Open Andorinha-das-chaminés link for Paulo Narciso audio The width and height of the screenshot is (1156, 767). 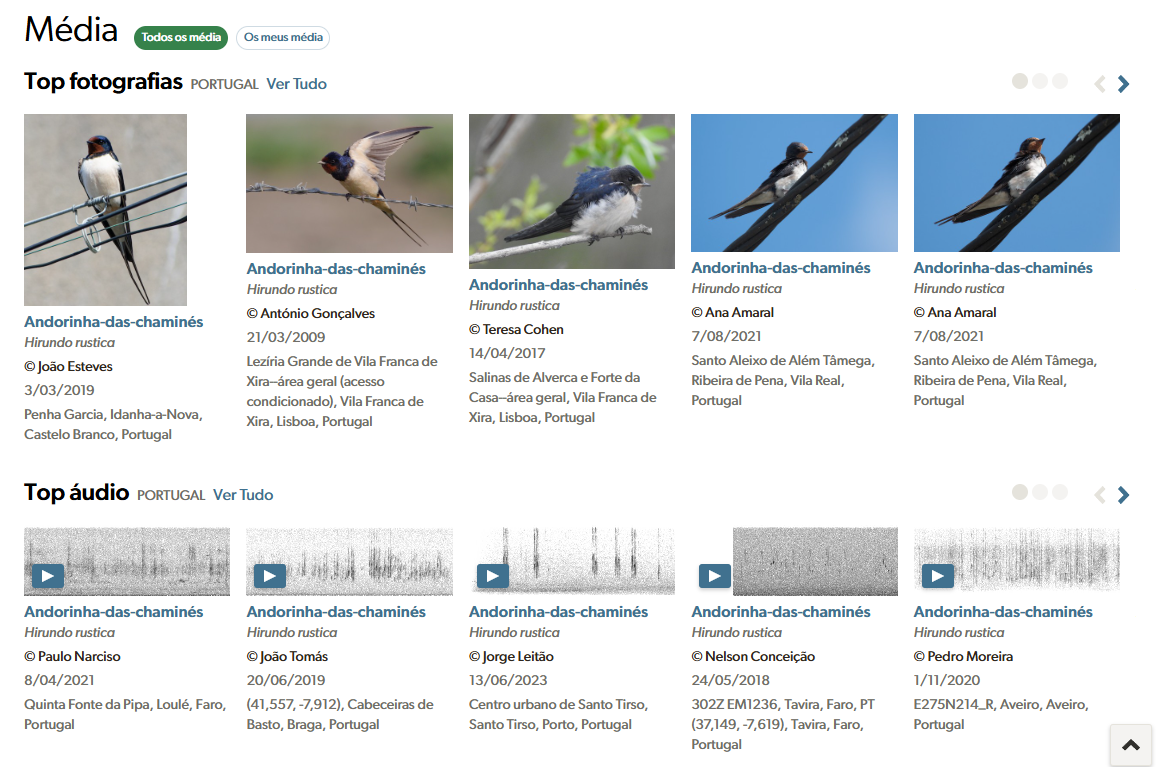click(x=114, y=612)
